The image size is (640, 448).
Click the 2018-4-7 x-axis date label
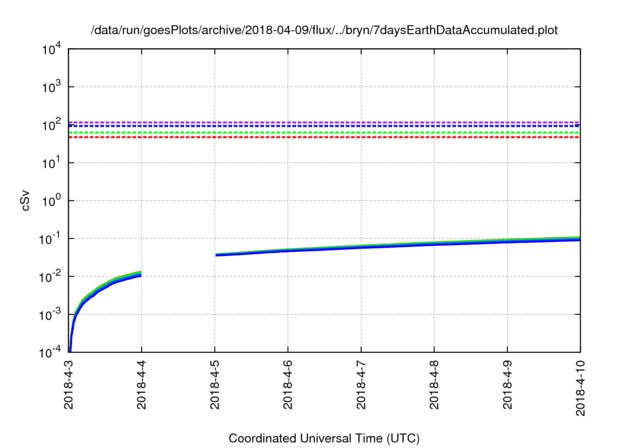pyautogui.click(x=361, y=384)
